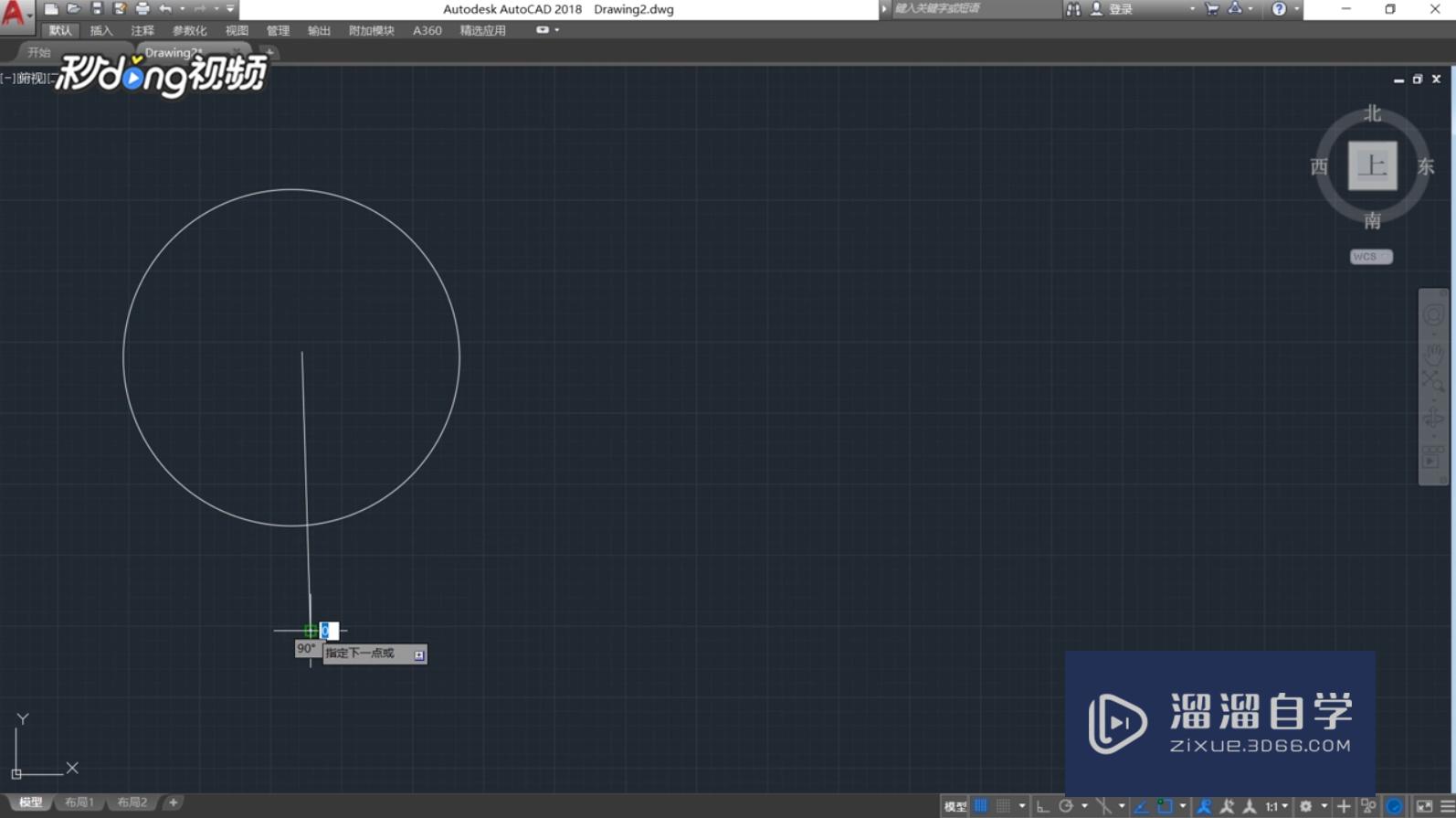The image size is (1456, 818).
Task: Expand the search field arrow
Action: (x=884, y=9)
